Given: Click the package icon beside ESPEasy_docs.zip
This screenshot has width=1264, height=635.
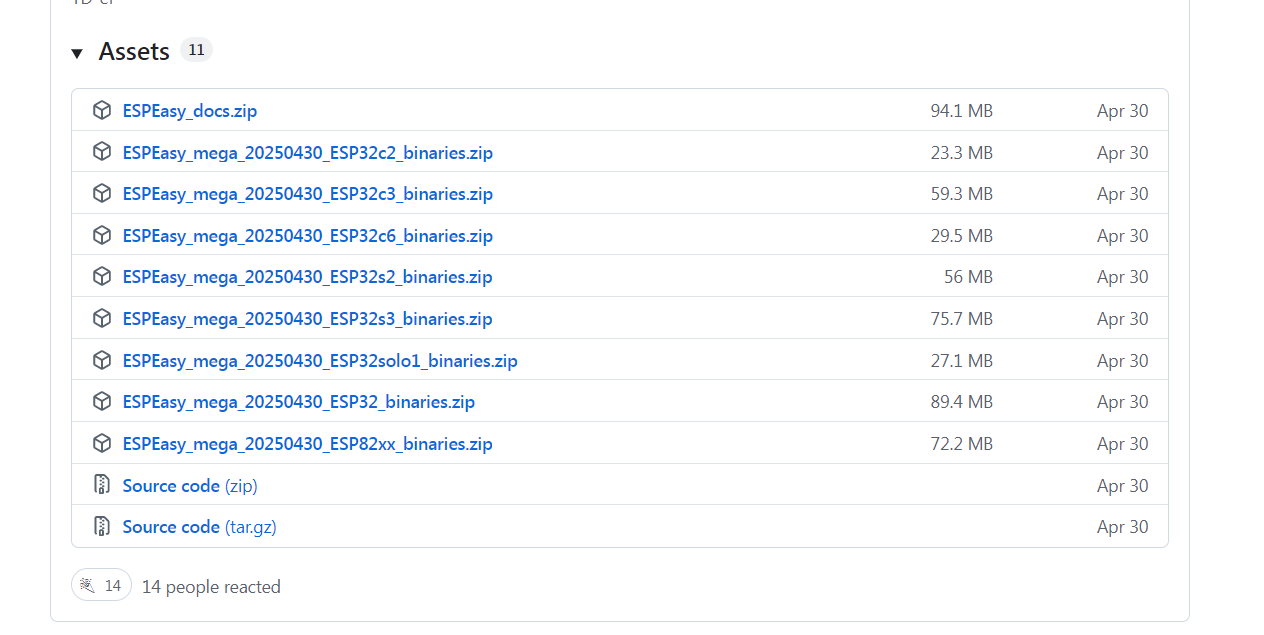Looking at the screenshot, I should (x=101, y=110).
